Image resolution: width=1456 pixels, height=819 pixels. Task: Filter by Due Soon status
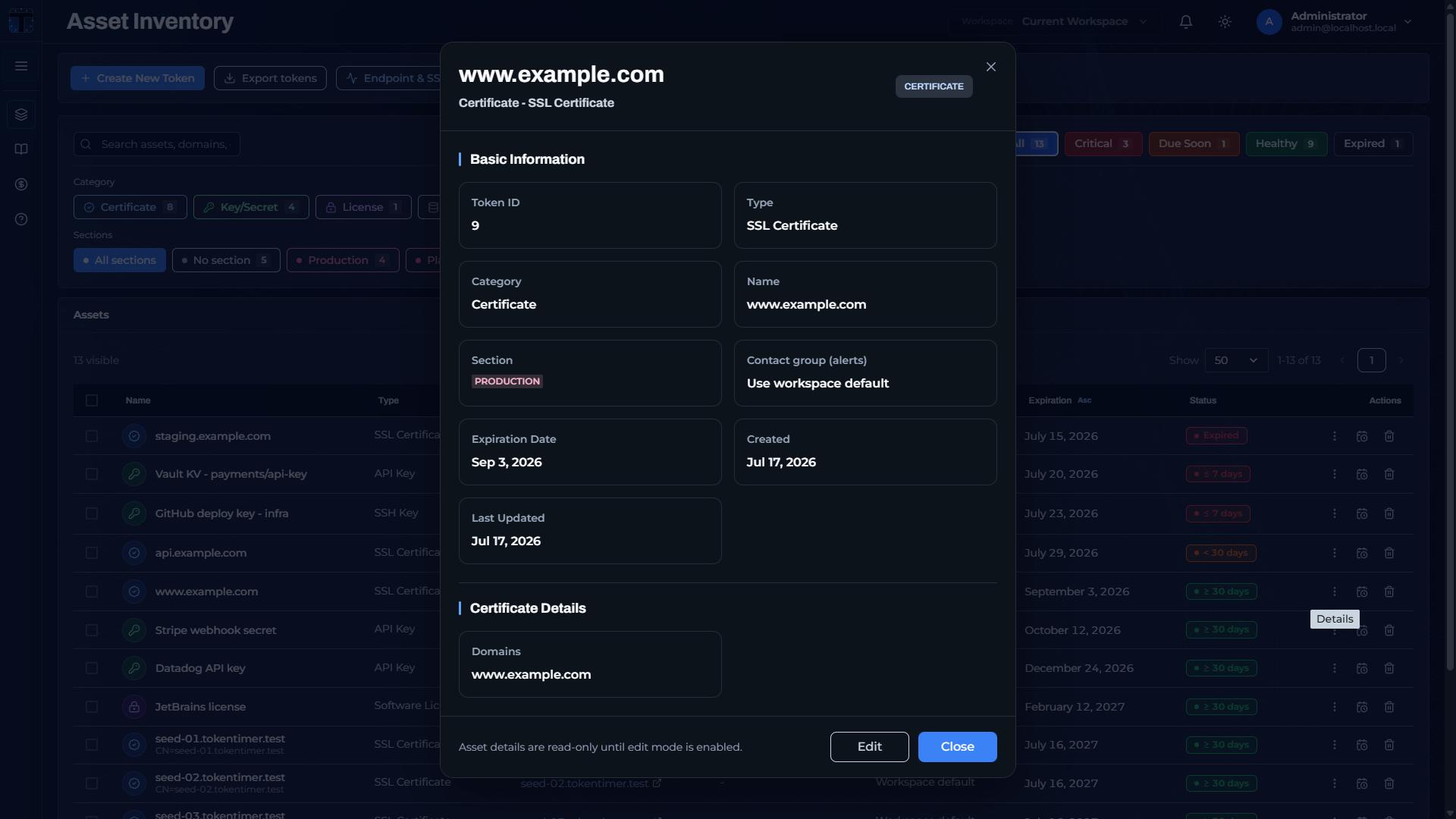coord(1194,144)
